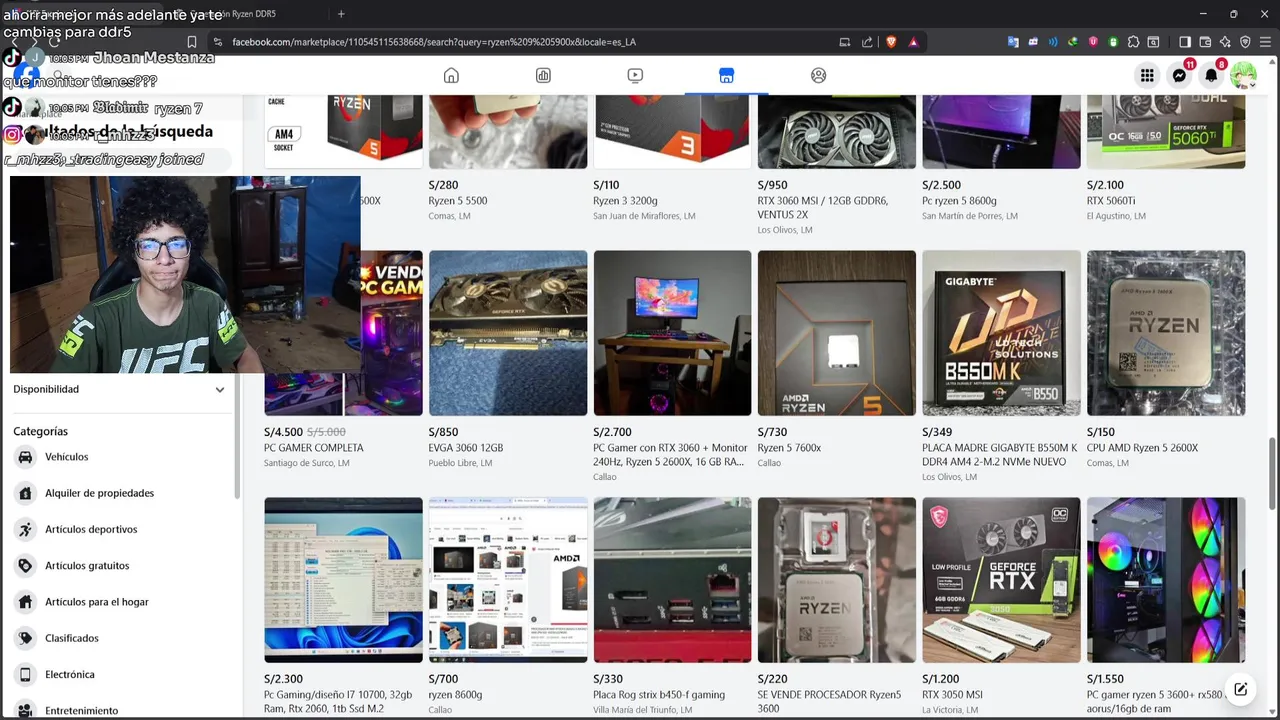Click the browser address bar URL
Image resolution: width=1280 pixels, height=720 pixels.
pos(434,42)
